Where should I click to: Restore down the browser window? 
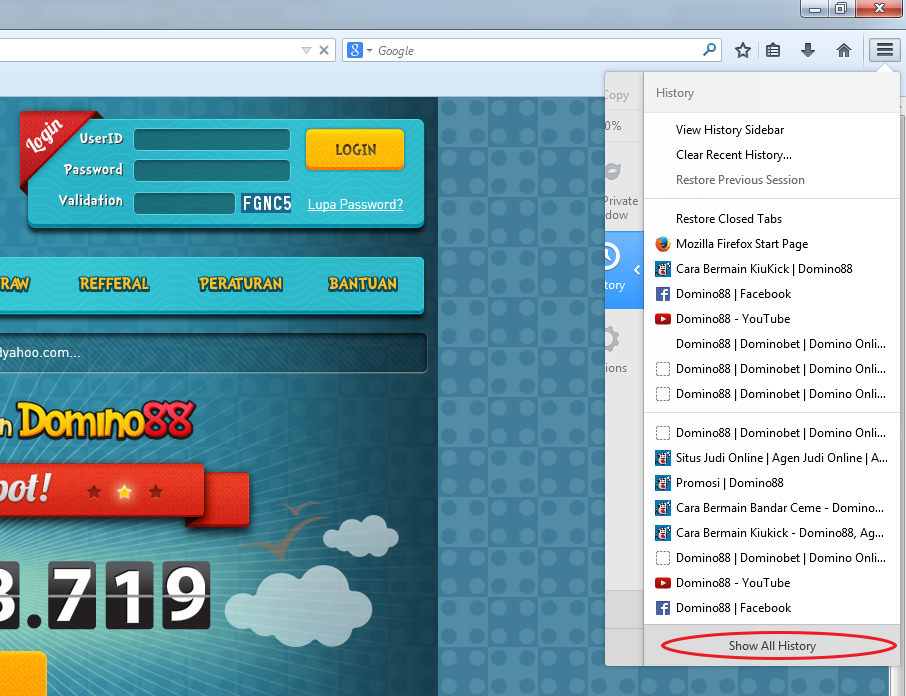tap(841, 8)
